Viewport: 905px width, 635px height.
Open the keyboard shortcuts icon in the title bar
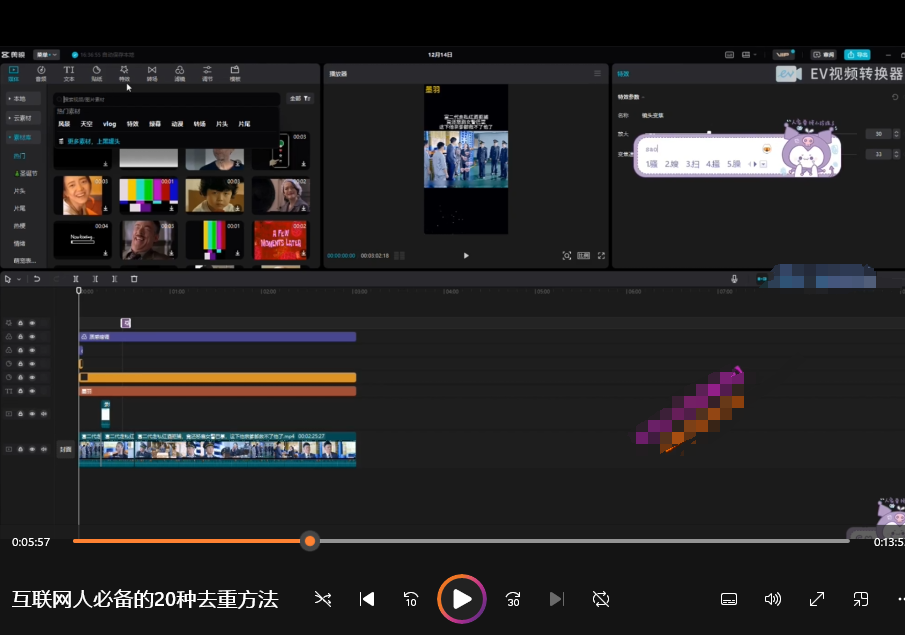pos(730,55)
